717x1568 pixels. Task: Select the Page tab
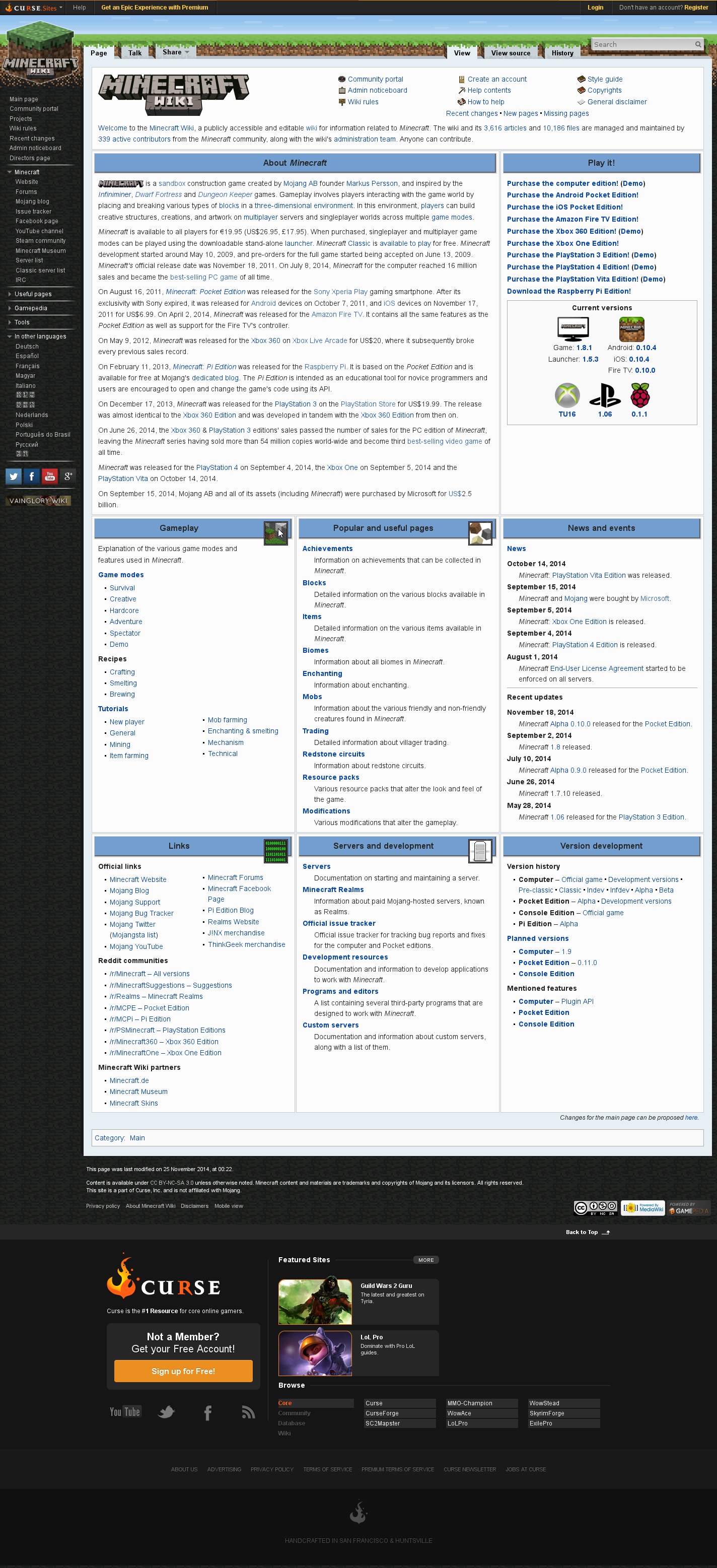[99, 53]
